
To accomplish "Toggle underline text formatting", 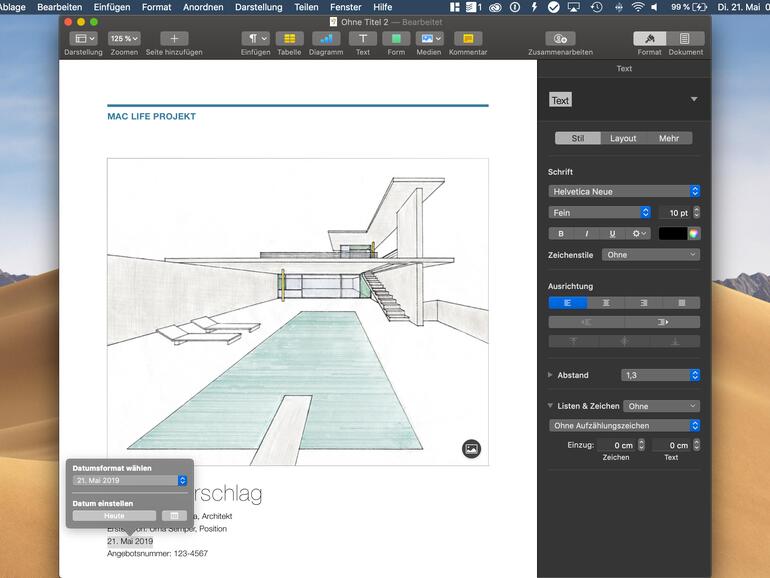I will pos(612,233).
